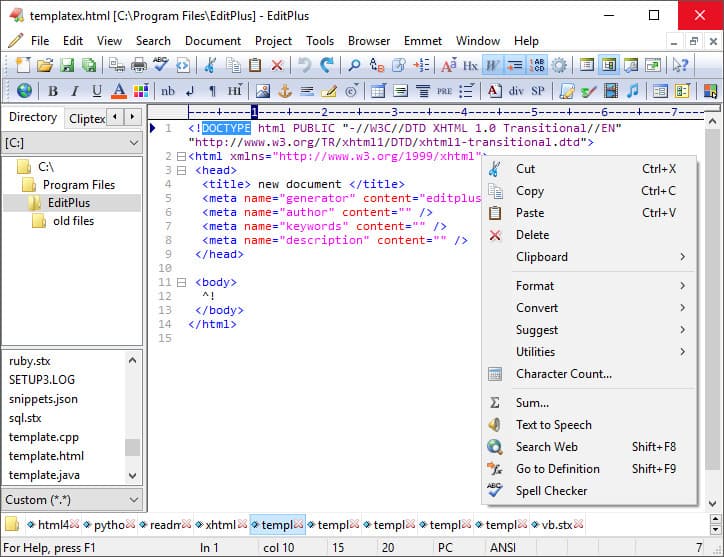Click the Bold formatting icon
Screen dimensions: 724x557
pos(53,91)
